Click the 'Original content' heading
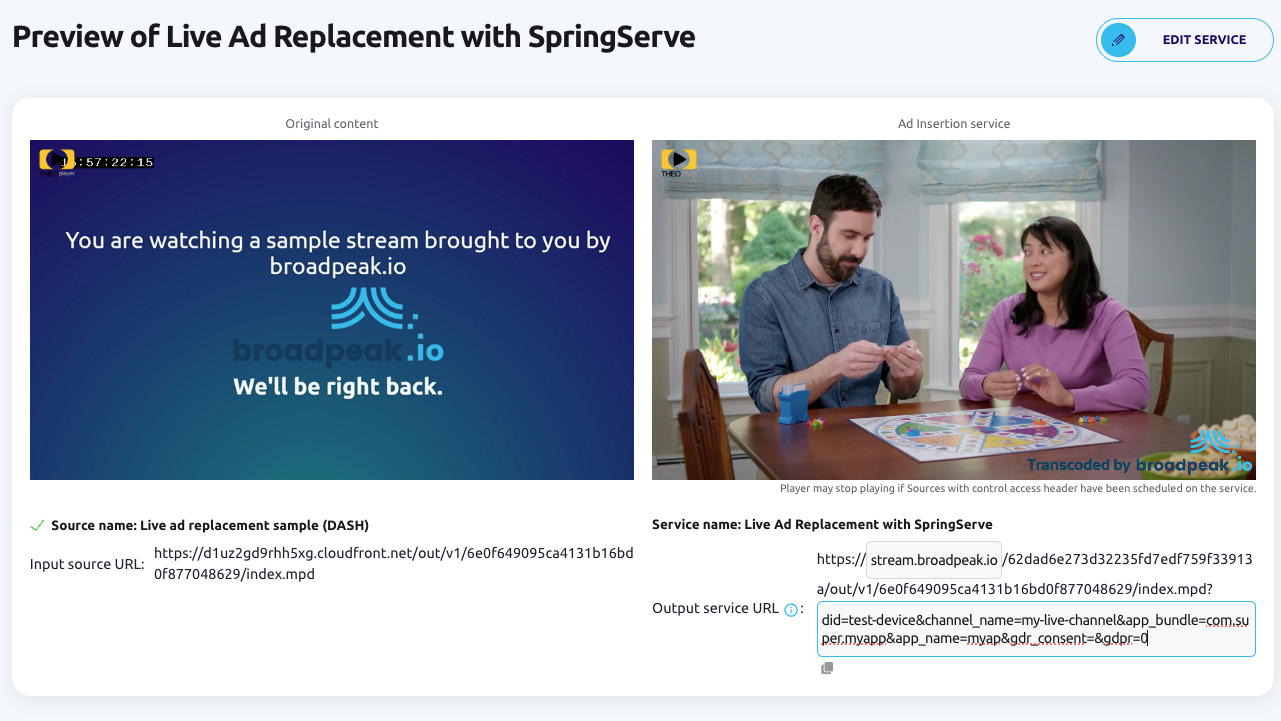The height and width of the screenshot is (721, 1281). [x=332, y=124]
